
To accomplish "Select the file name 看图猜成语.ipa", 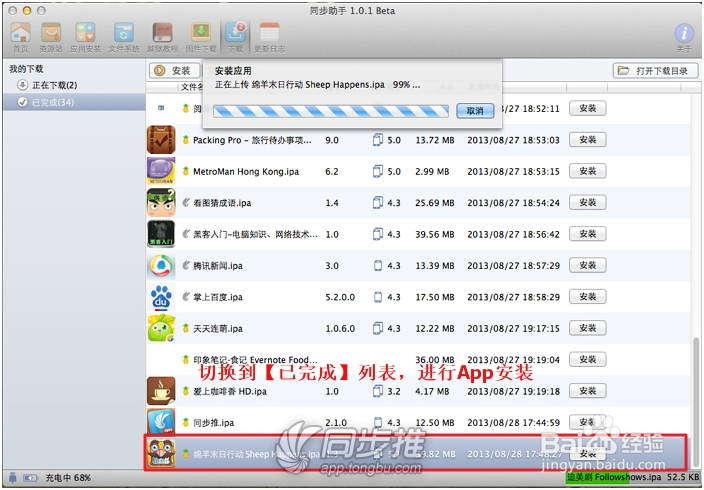I will coord(222,203).
